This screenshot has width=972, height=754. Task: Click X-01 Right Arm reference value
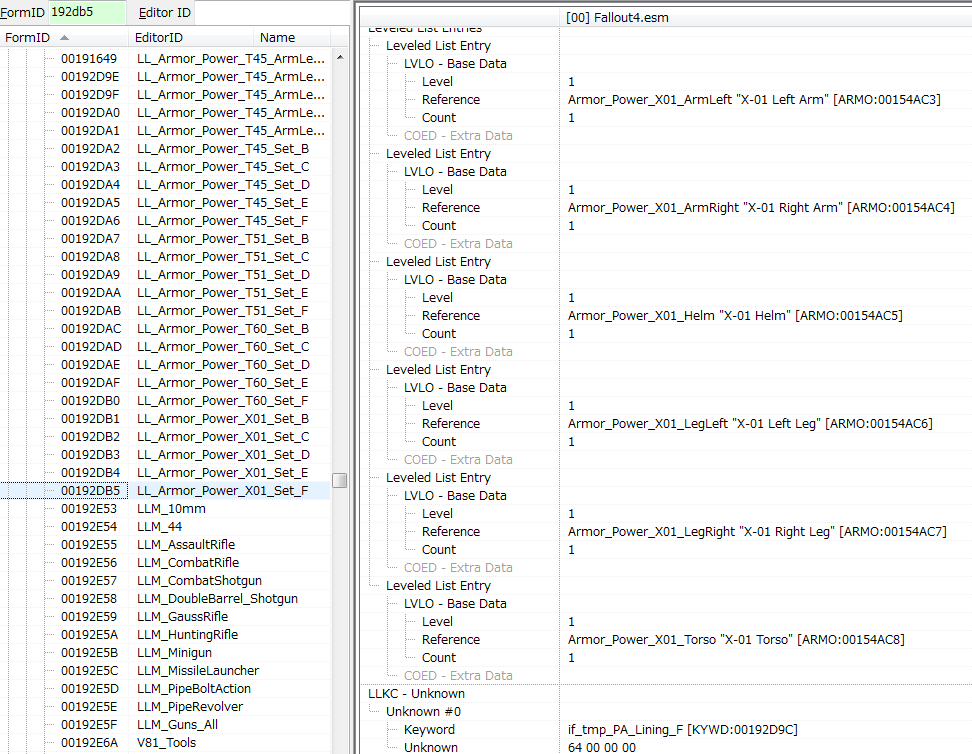[x=761, y=207]
